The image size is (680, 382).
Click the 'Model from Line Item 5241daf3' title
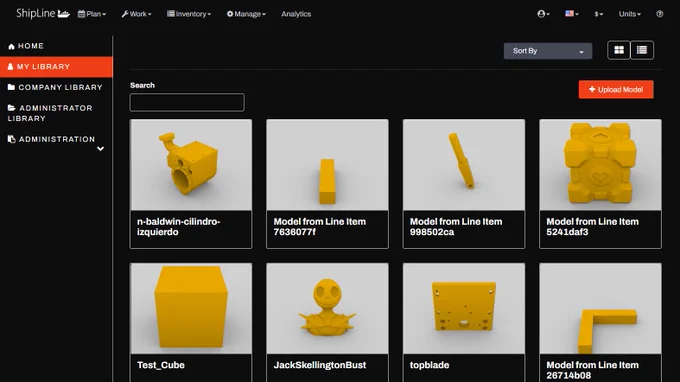(x=592, y=227)
